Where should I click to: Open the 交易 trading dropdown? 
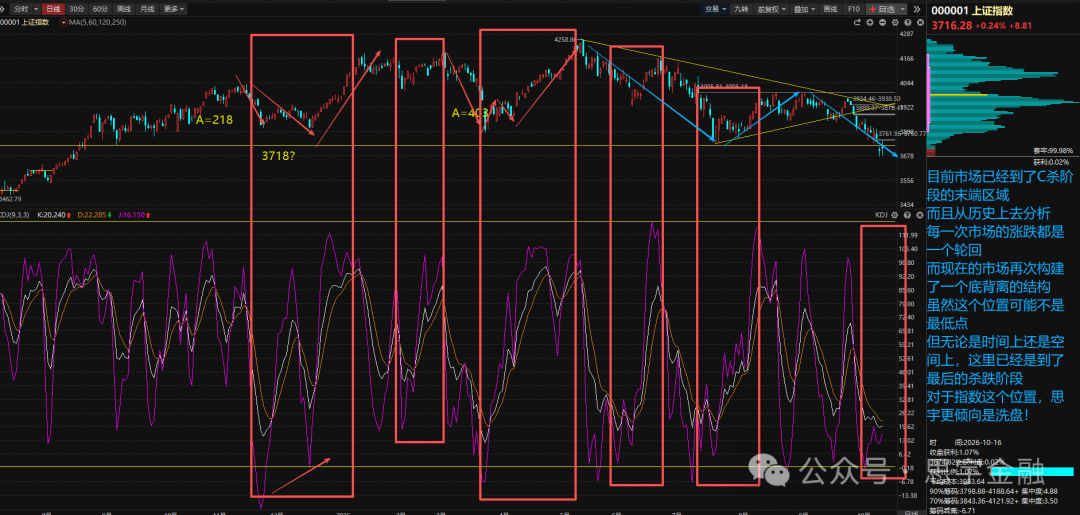pyautogui.click(x=715, y=9)
